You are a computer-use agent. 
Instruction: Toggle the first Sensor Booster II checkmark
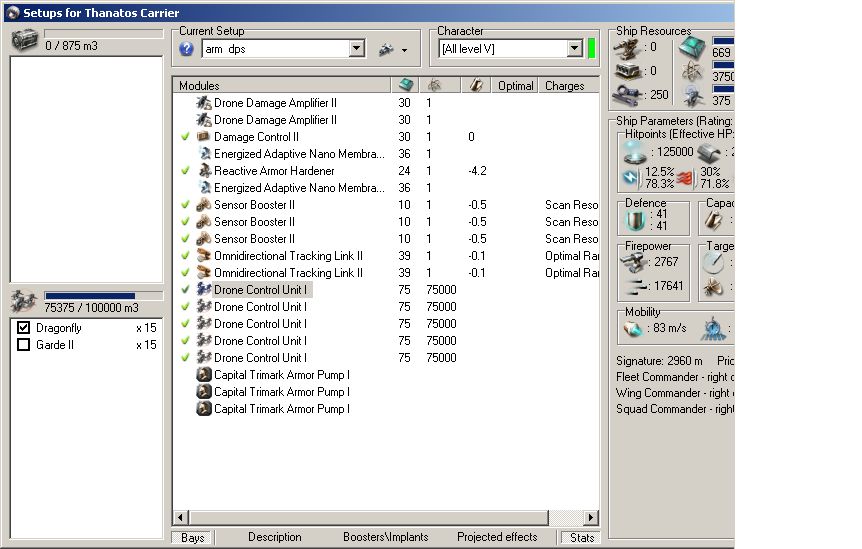[185, 204]
